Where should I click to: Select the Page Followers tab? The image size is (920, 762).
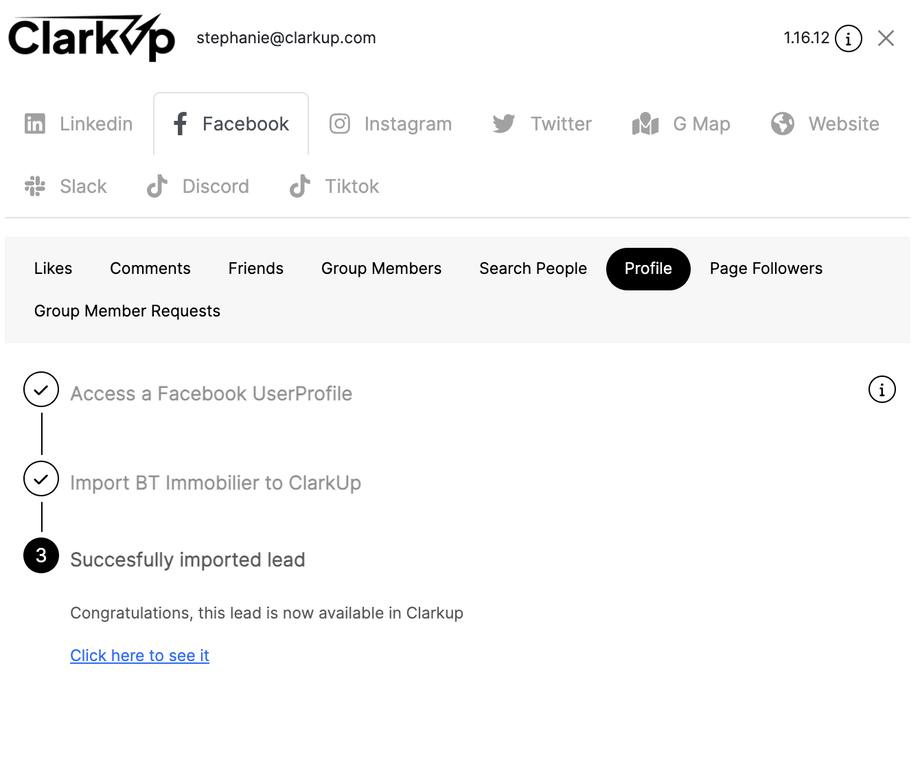tap(766, 268)
